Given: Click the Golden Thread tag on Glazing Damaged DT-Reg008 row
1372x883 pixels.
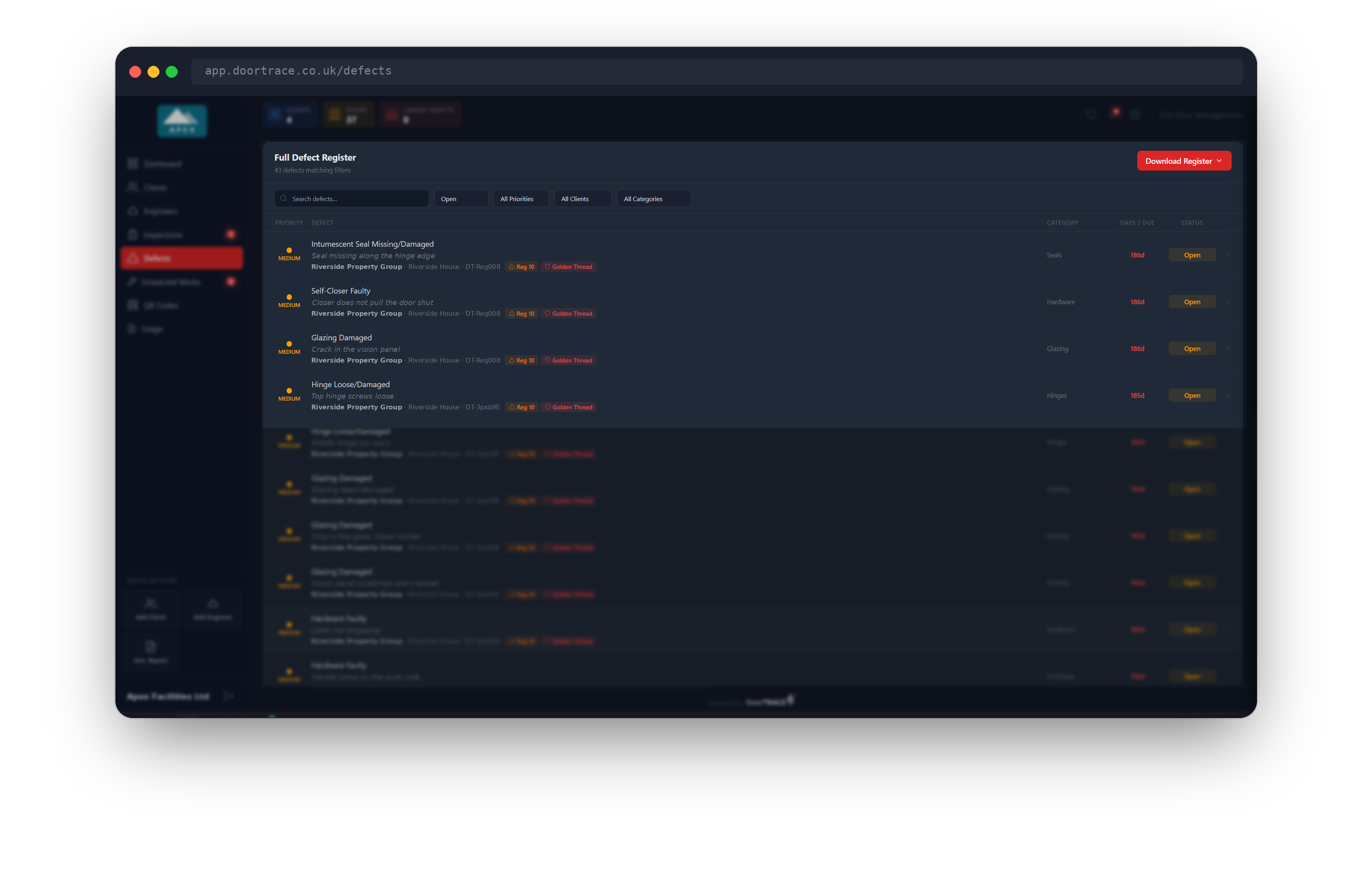Looking at the screenshot, I should click(x=569, y=361).
